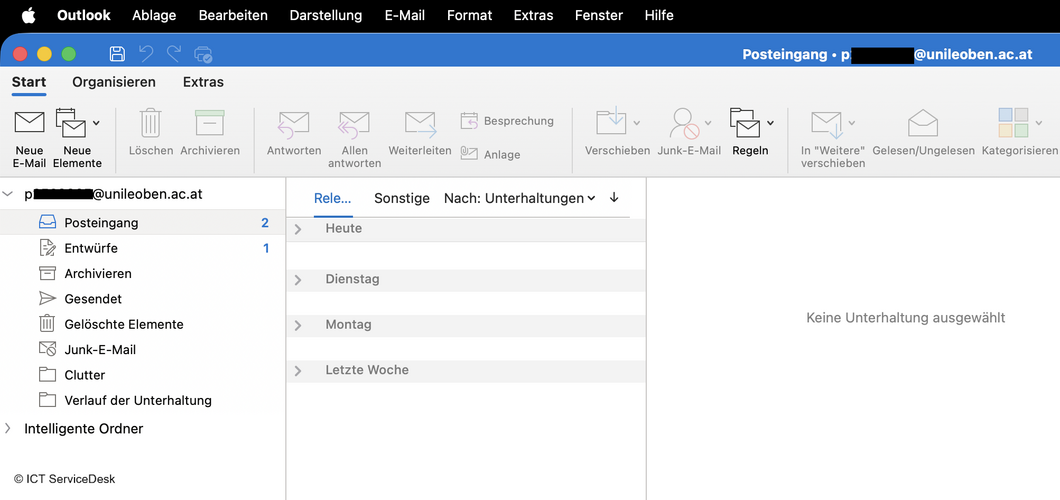Open the Extras menu in menu bar

[x=533, y=15]
